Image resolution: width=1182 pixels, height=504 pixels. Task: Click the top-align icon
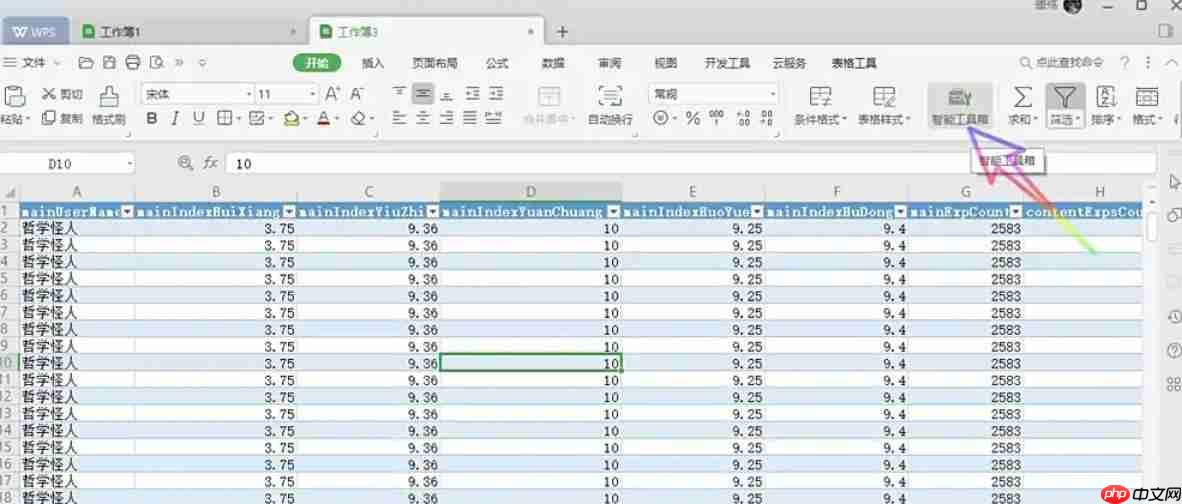tap(400, 93)
